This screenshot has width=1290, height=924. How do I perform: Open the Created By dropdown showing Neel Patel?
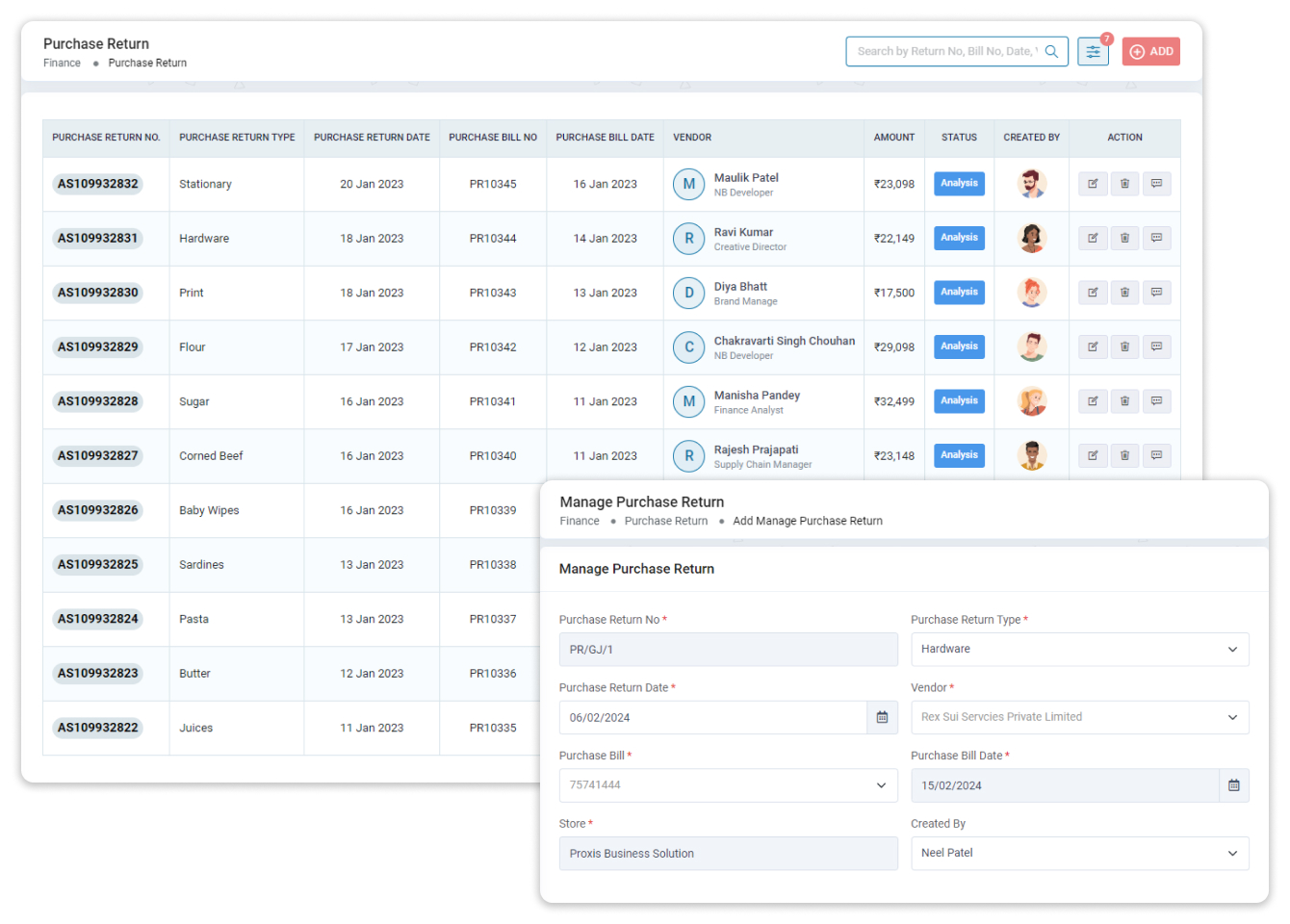click(x=1079, y=854)
